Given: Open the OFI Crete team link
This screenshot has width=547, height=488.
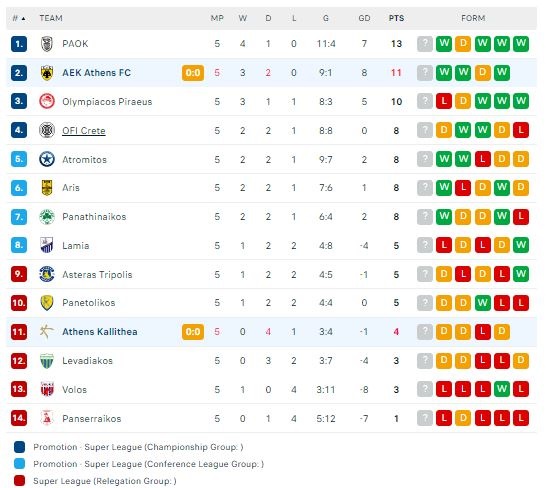Looking at the screenshot, I should click(84, 131).
